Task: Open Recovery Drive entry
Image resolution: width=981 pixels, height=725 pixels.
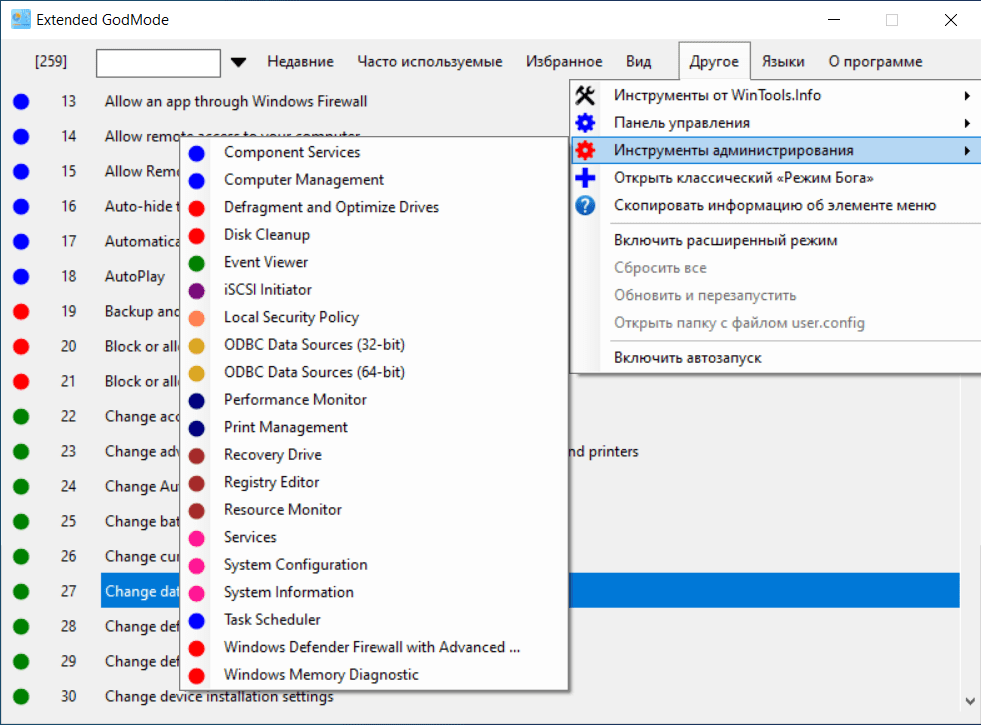Action: click(x=273, y=455)
